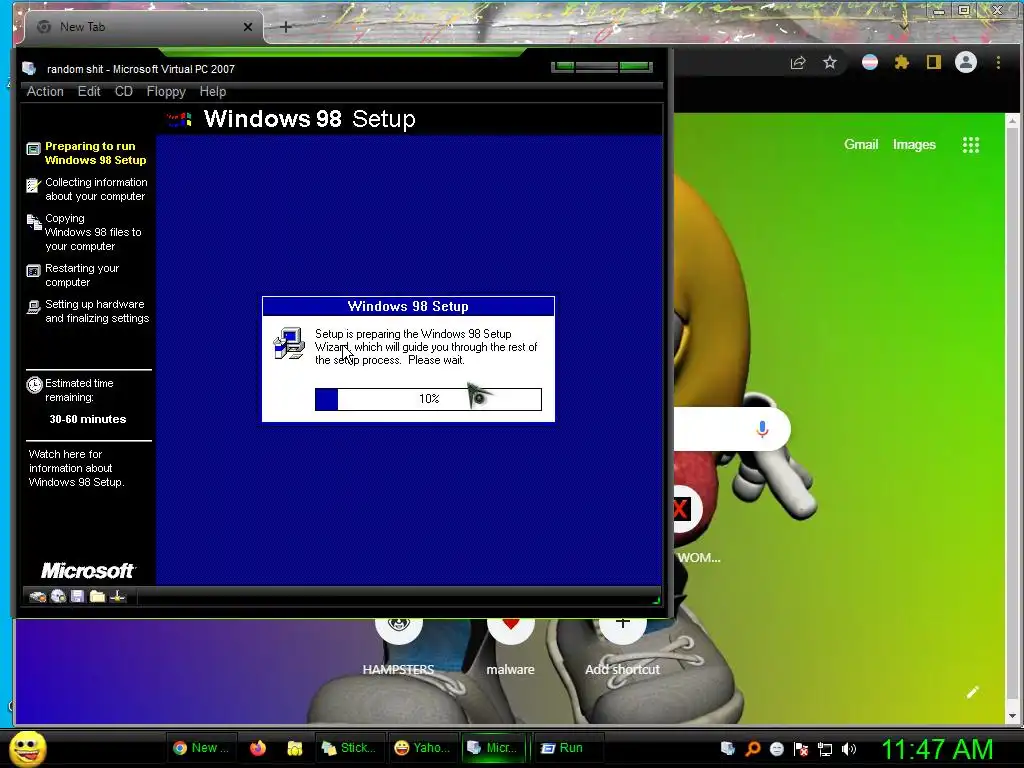Switch to Stick... taskbar button
Viewport: 1024px width, 768px height.
(350, 748)
